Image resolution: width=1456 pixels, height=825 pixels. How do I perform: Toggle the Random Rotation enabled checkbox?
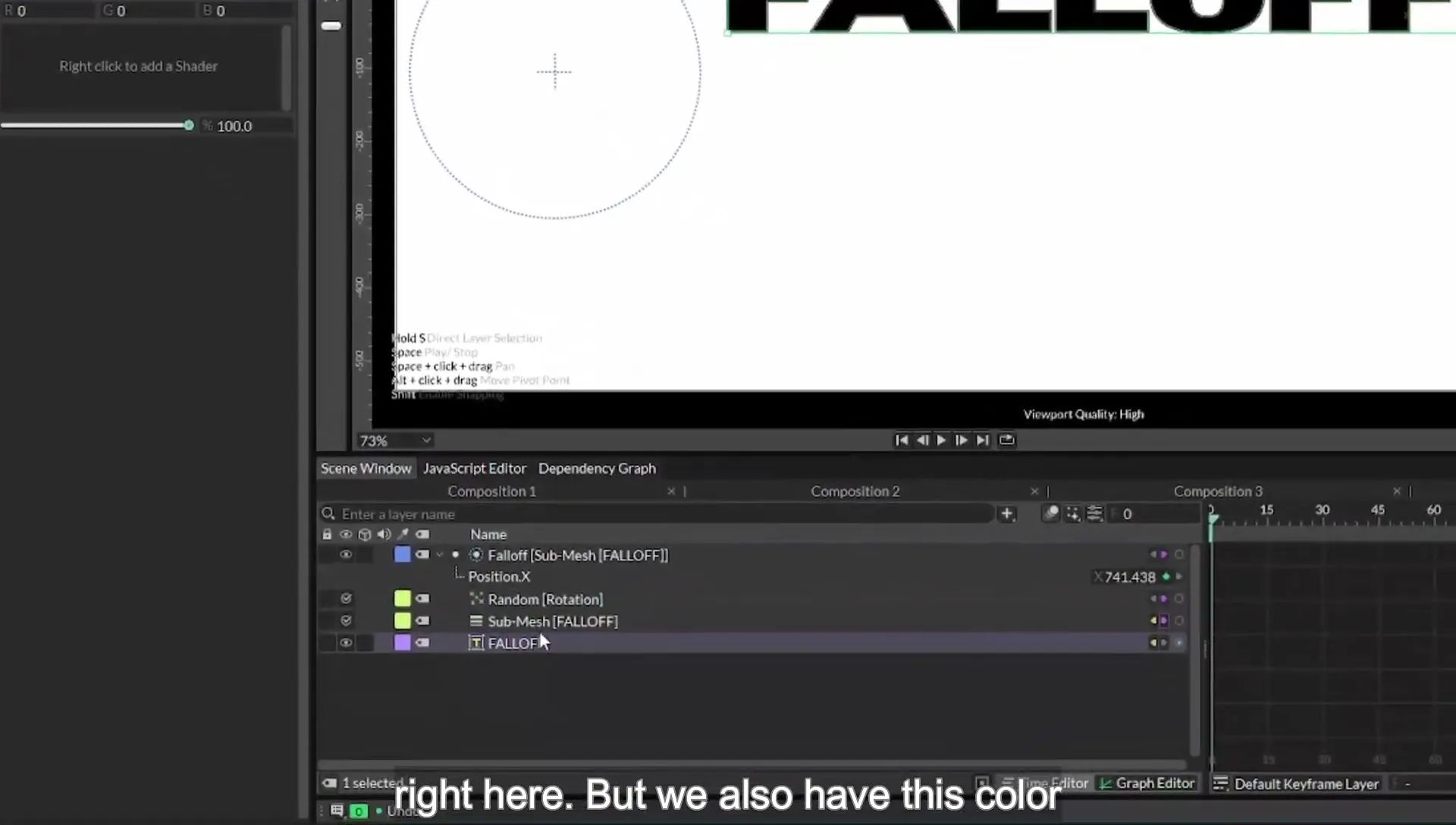coord(346,599)
